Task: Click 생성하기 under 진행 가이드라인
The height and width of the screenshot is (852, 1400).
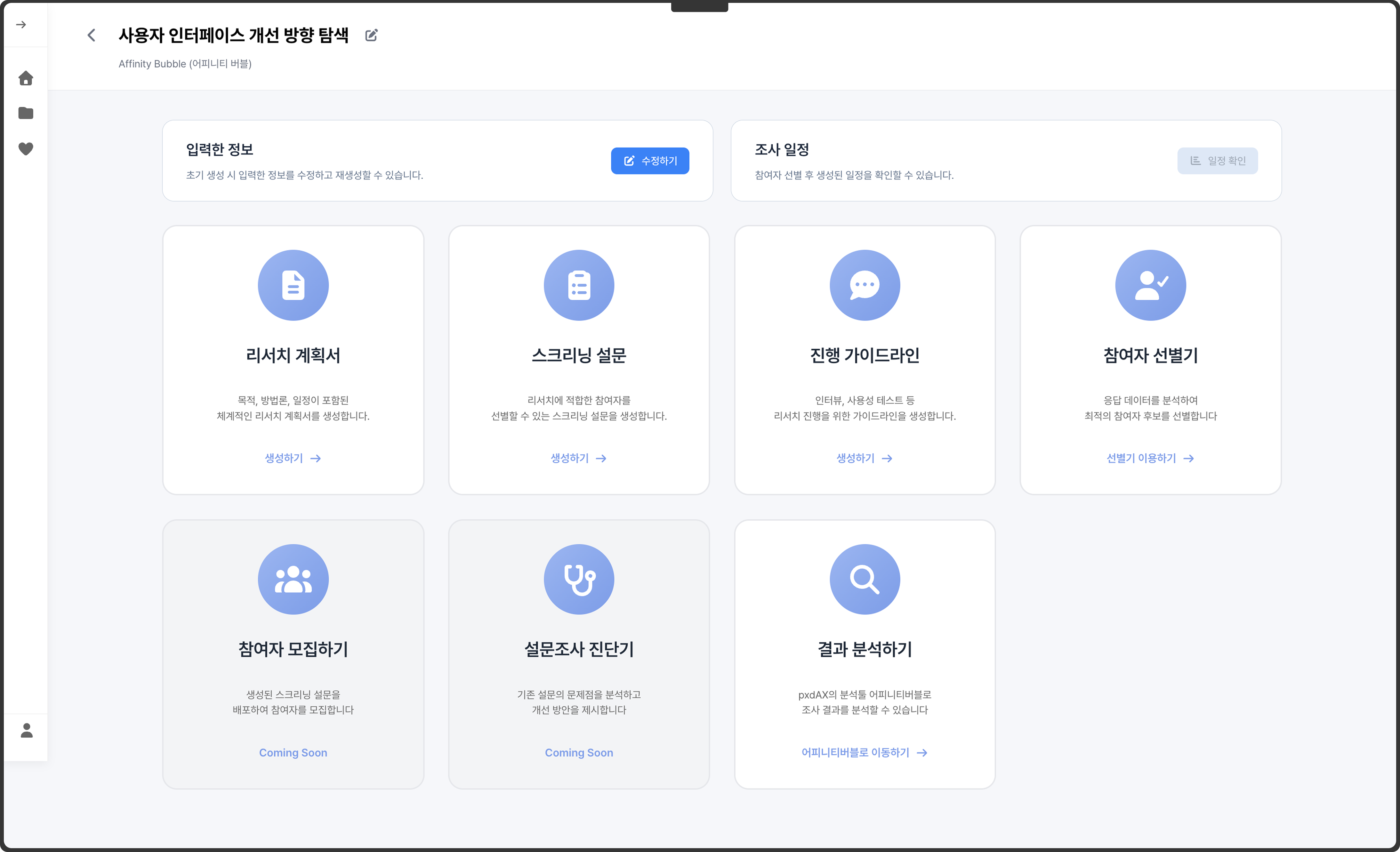Action: [864, 458]
